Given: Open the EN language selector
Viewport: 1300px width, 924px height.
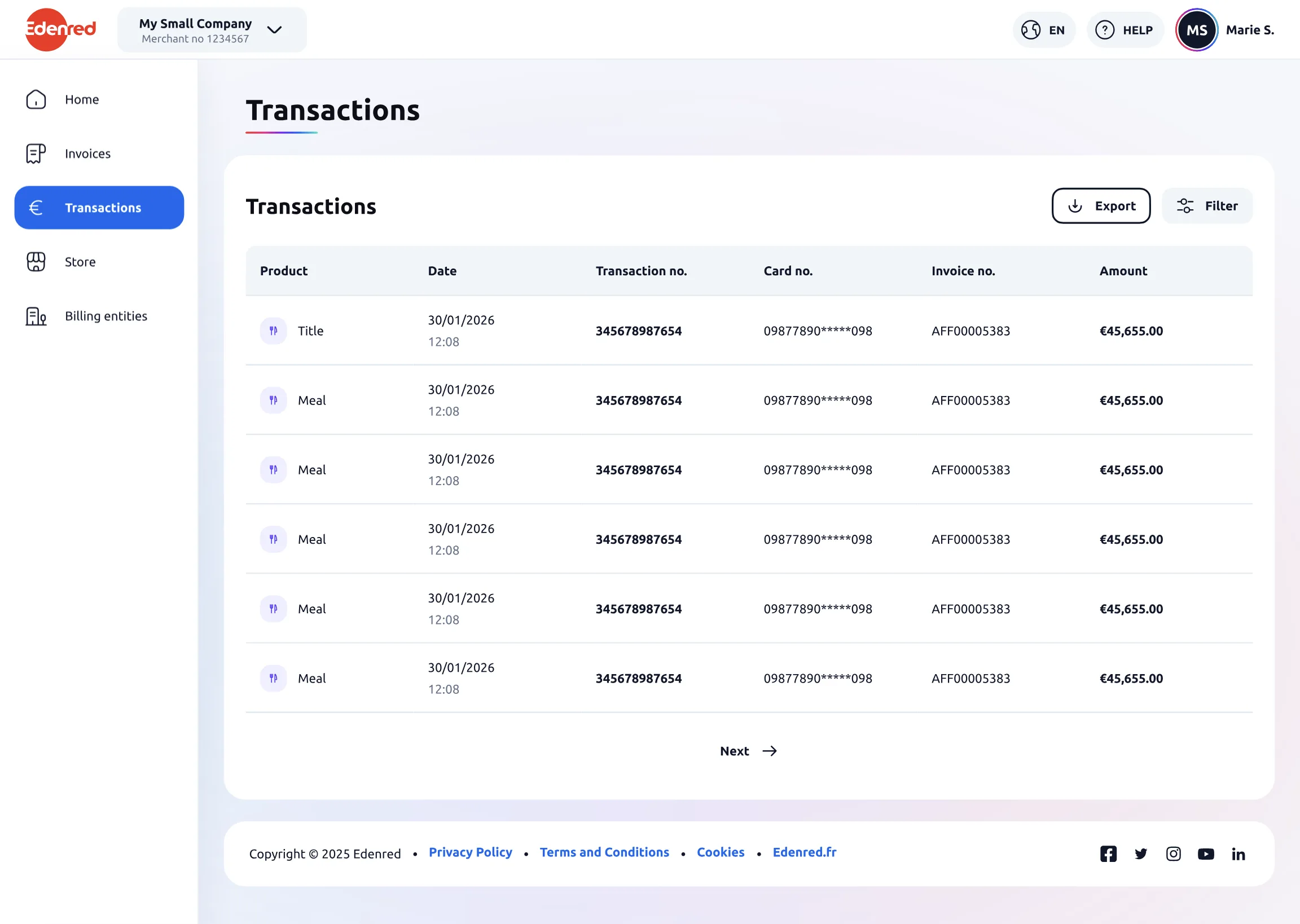Looking at the screenshot, I should click(1043, 30).
